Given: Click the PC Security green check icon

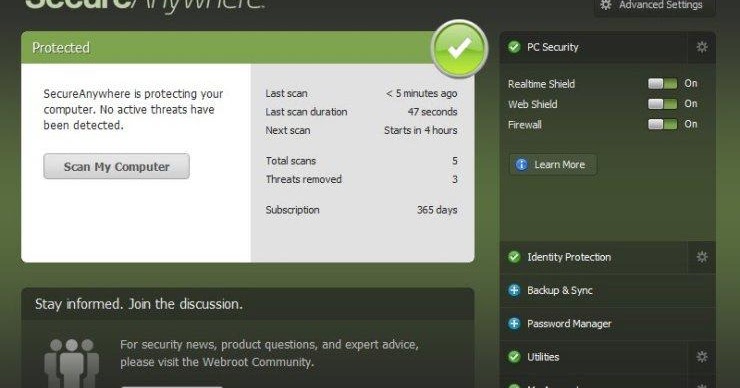Looking at the screenshot, I should (x=514, y=47).
